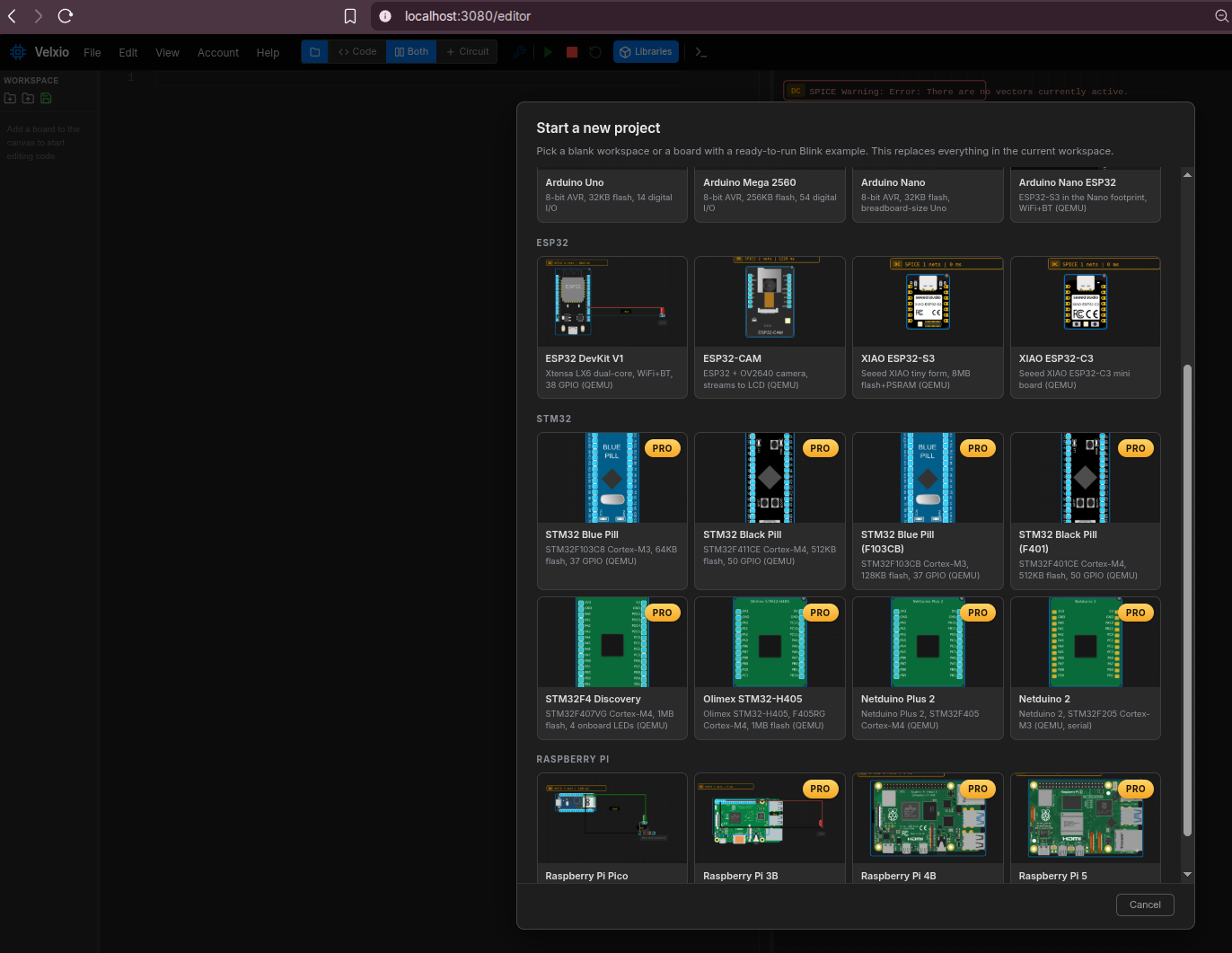The width and height of the screenshot is (1232, 953).
Task: Select the STM32 Black Pill thumbnail
Action: (x=770, y=478)
